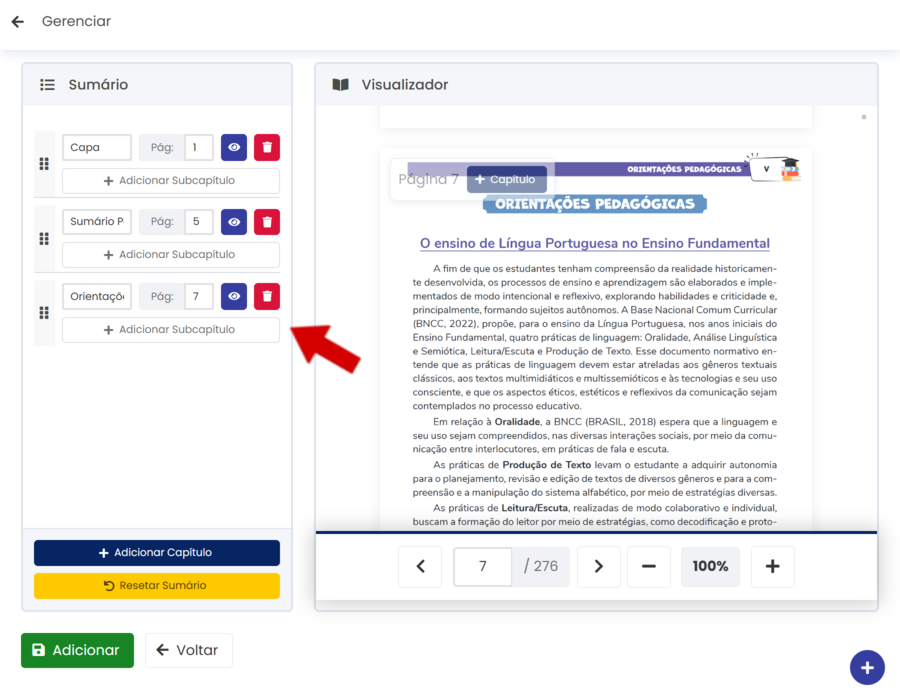Toggle eye view for Sumário P chapter
Viewport: 900px width, 700px height.
pos(234,222)
